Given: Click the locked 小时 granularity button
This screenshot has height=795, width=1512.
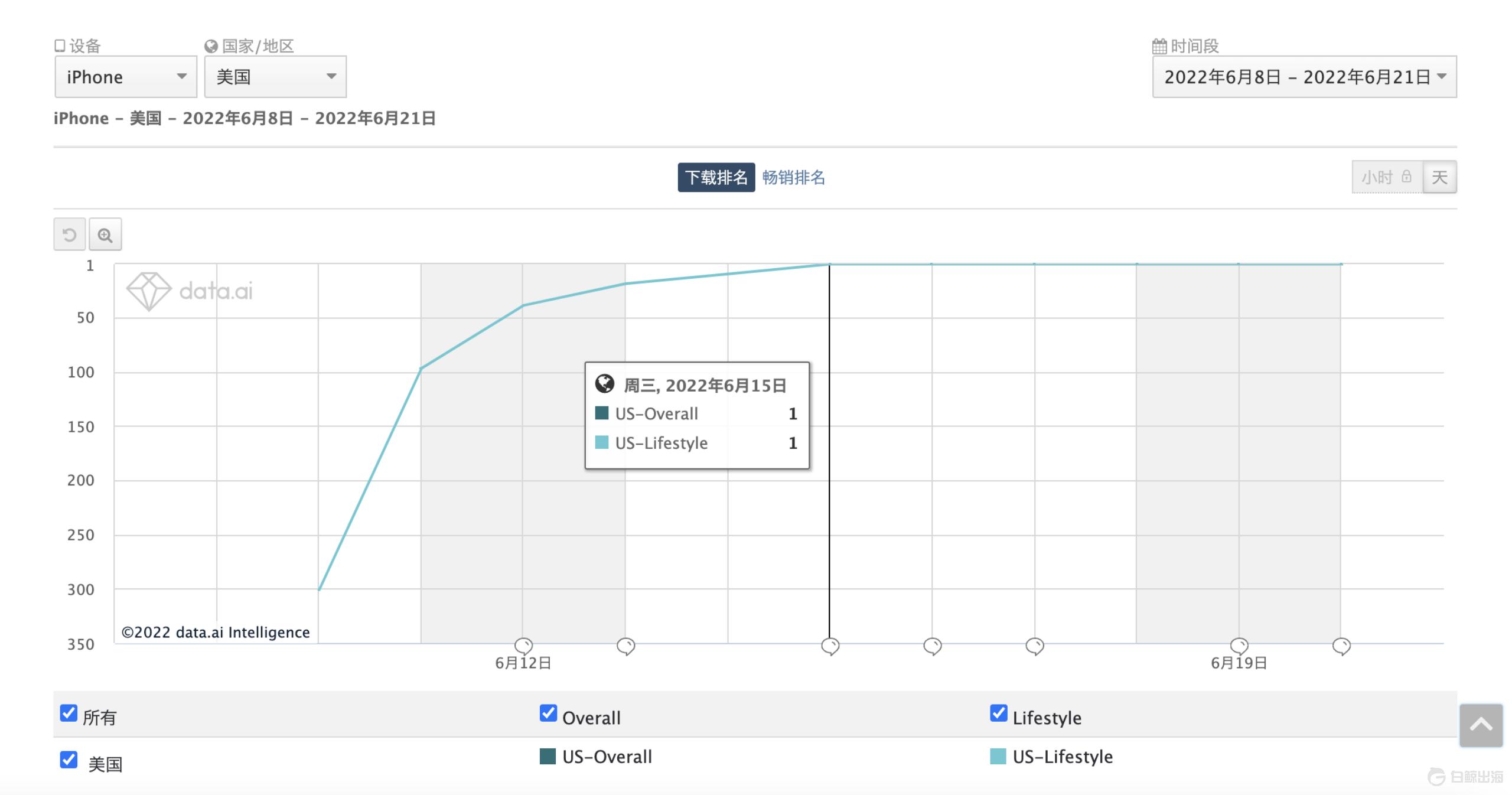Looking at the screenshot, I should [x=1386, y=177].
